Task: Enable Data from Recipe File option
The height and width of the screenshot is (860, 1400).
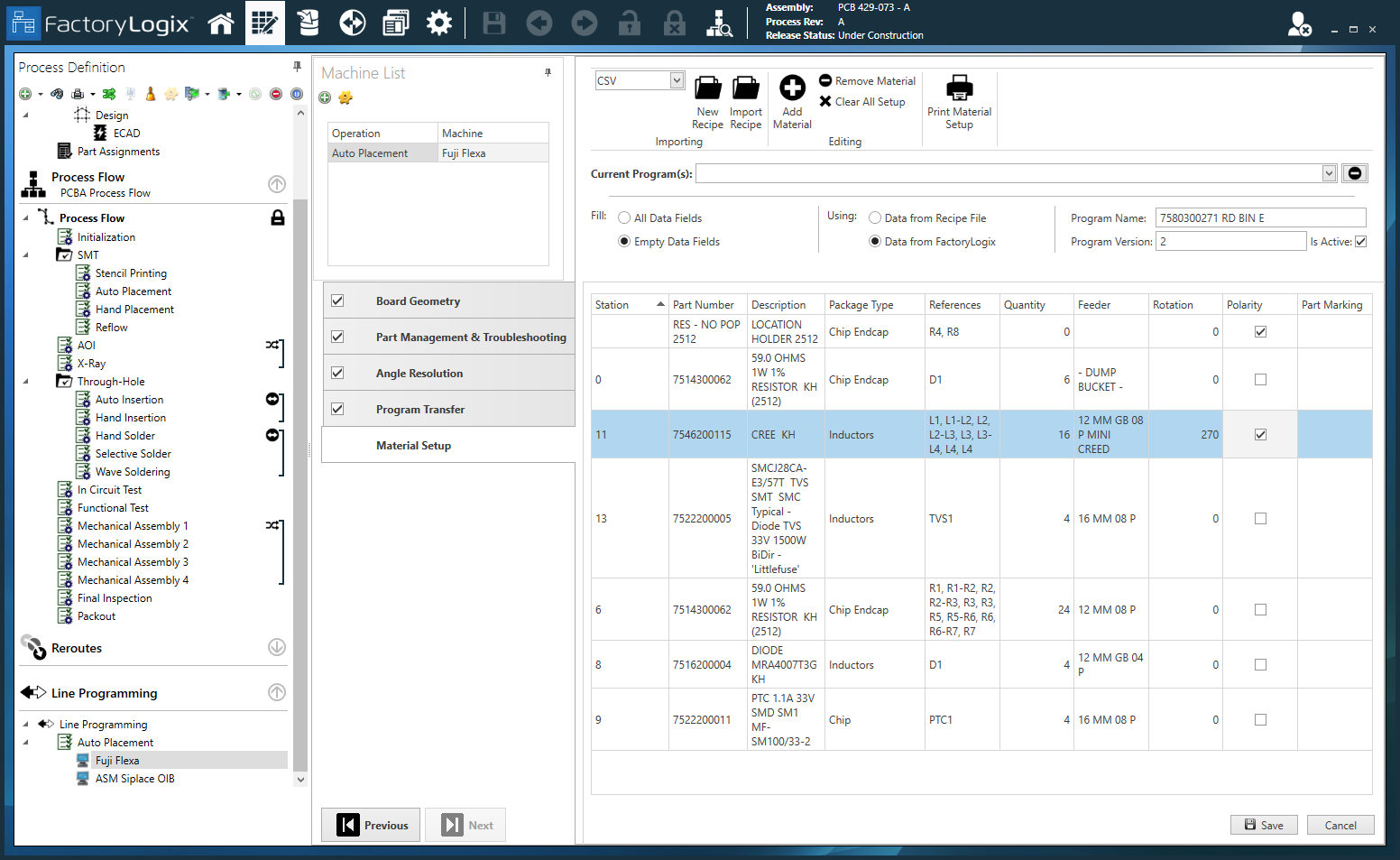Action: pyautogui.click(x=874, y=217)
